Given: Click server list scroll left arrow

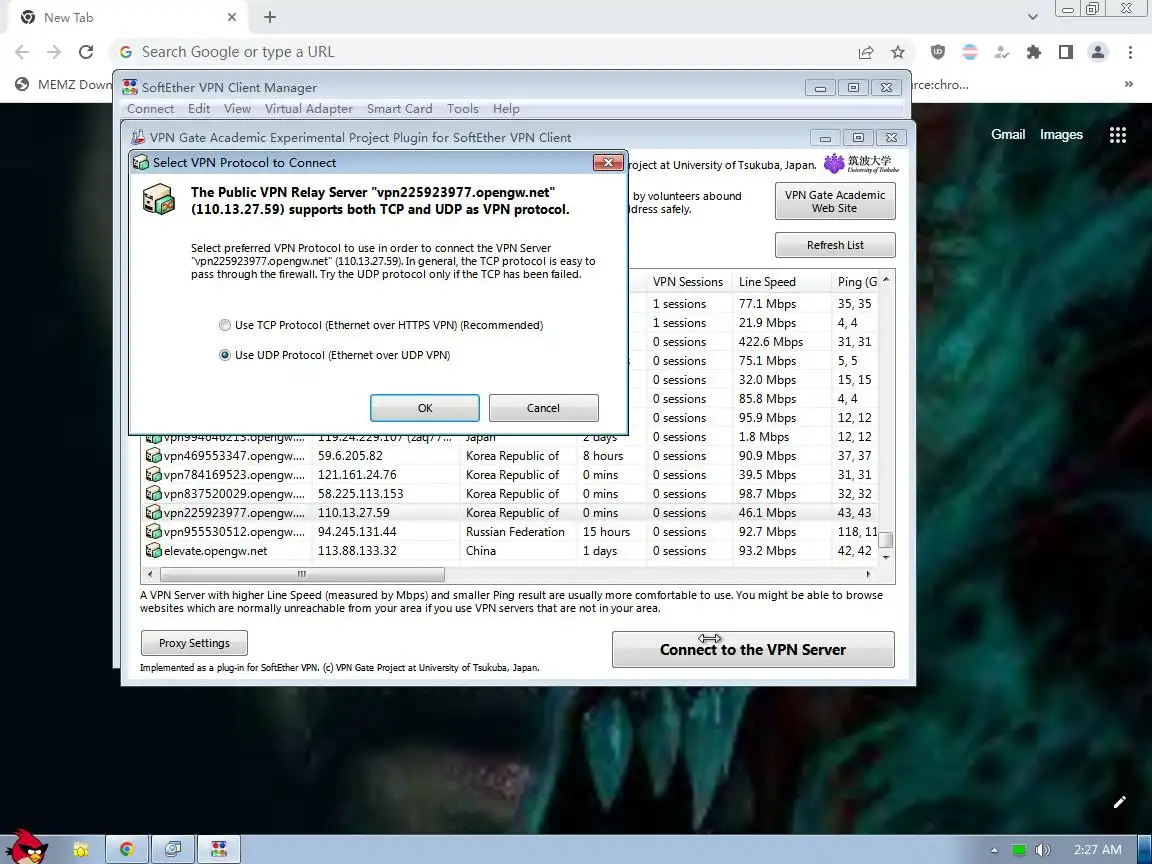Looking at the screenshot, I should [150, 574].
